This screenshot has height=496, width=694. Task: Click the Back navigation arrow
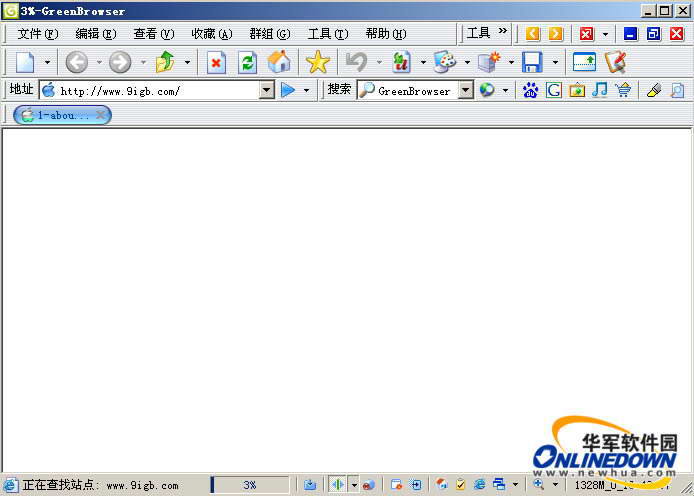[77, 62]
